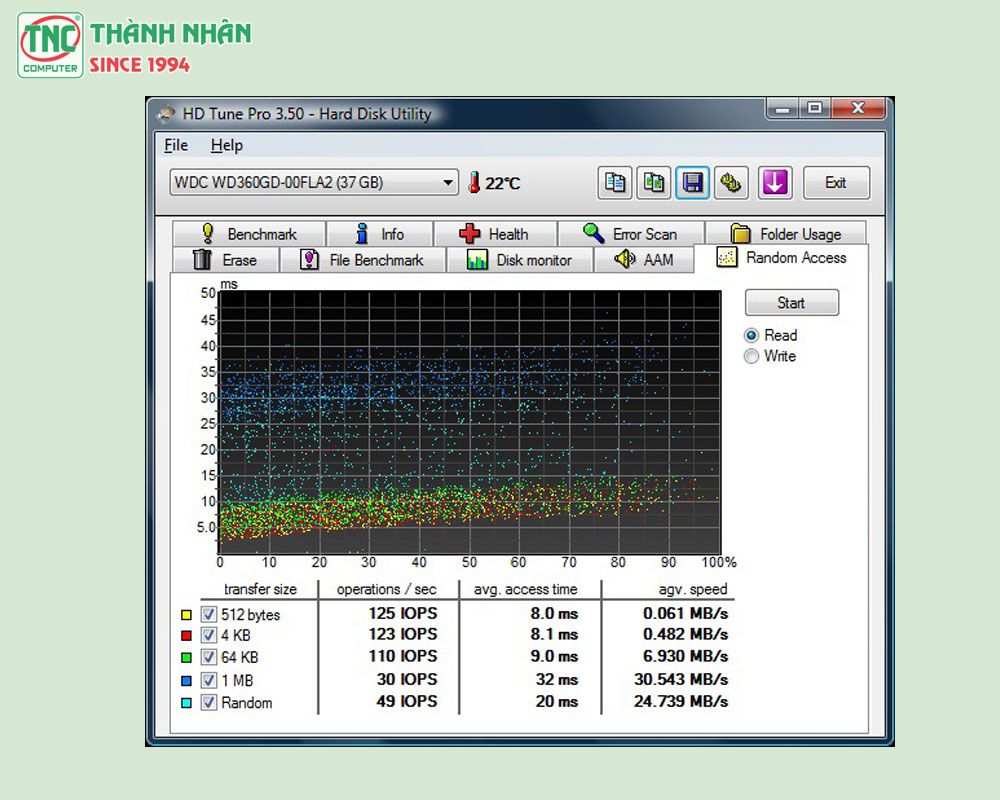The width and height of the screenshot is (1000, 800).
Task: Disable the Random transfer size checkbox
Action: point(209,702)
